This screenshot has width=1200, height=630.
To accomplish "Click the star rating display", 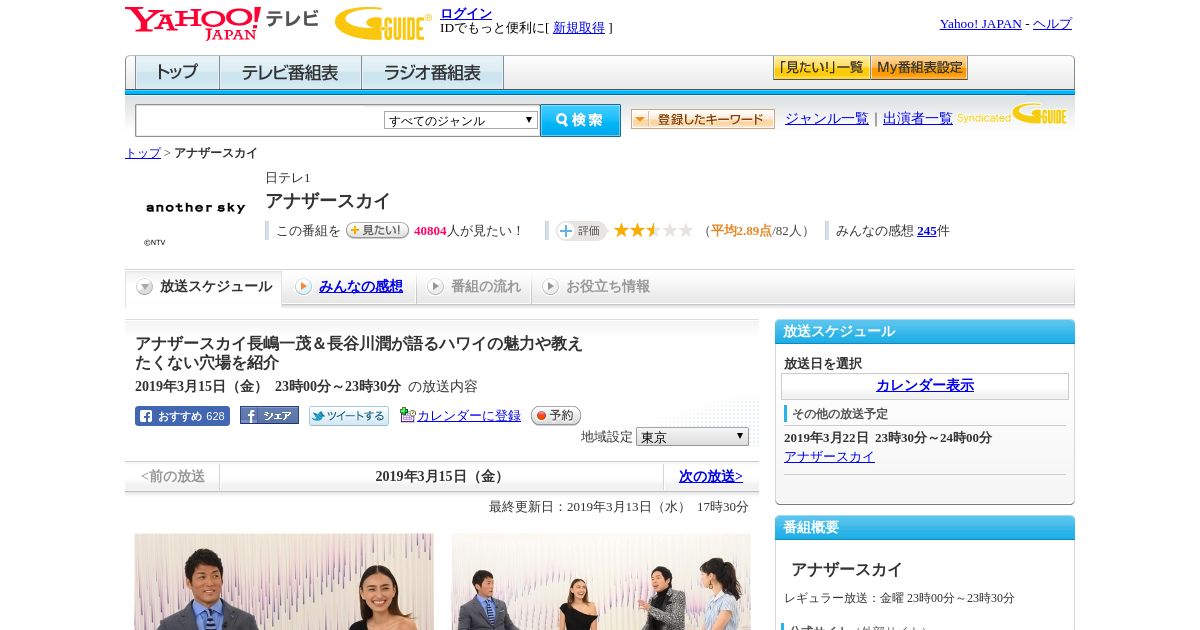I will point(653,230).
